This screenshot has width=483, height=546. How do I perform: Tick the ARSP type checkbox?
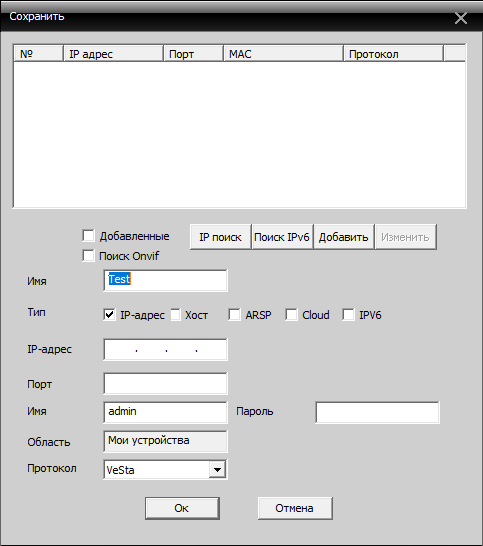[x=234, y=314]
